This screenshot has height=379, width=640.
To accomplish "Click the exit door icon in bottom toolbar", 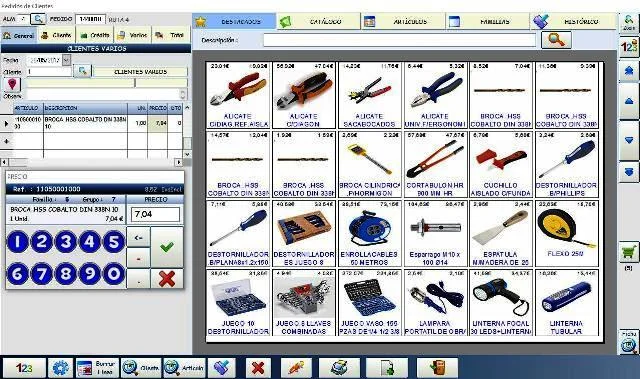I will click(437, 368).
